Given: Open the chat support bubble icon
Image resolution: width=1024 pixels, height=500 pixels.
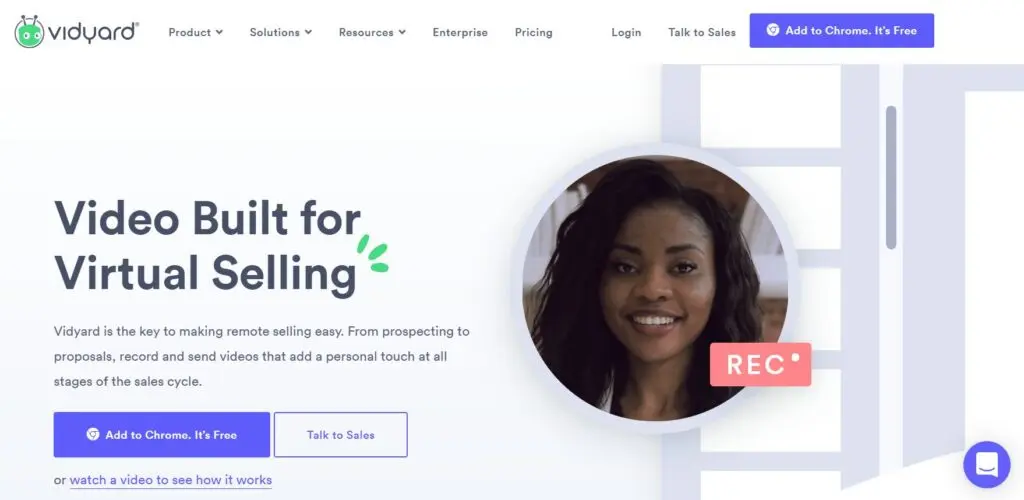Looking at the screenshot, I should coord(986,464).
